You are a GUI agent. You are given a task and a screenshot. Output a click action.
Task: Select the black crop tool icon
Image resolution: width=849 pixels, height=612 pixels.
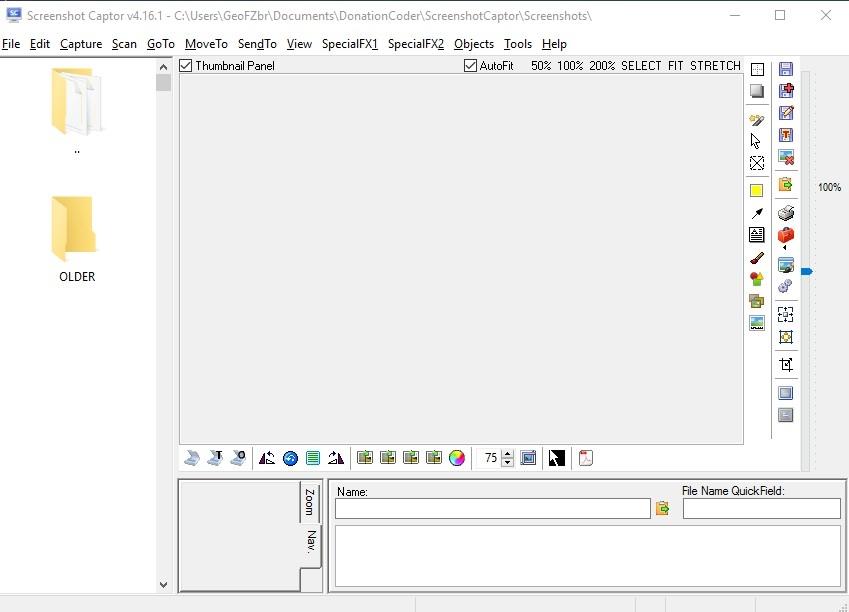(786, 364)
